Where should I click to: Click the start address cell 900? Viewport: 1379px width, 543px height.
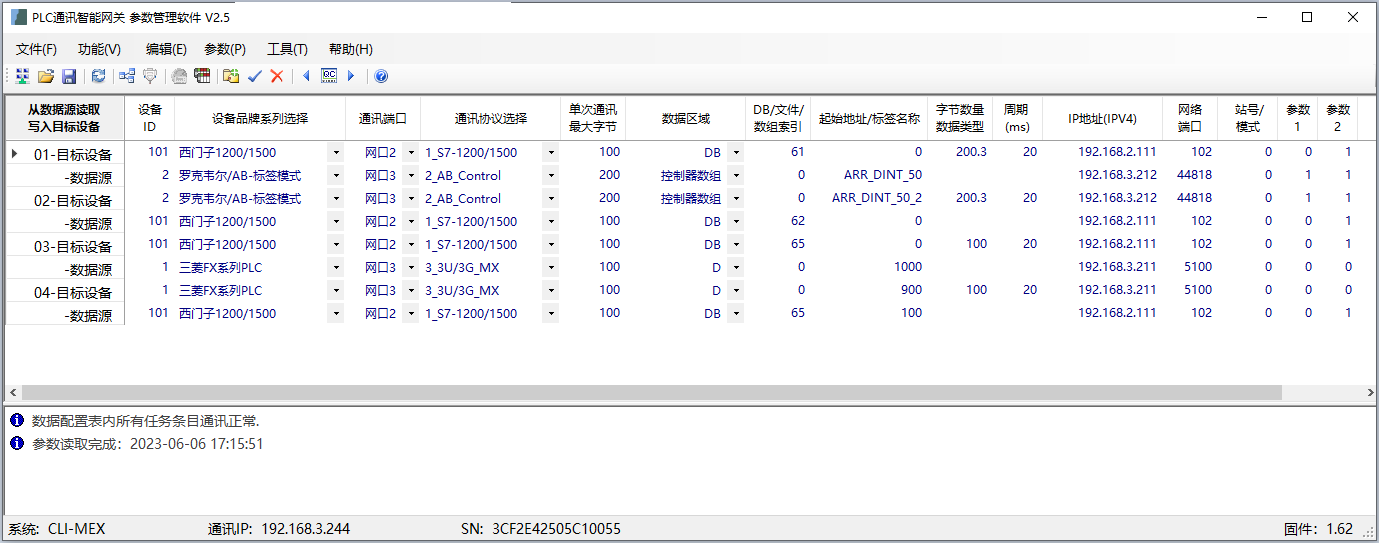(x=869, y=290)
